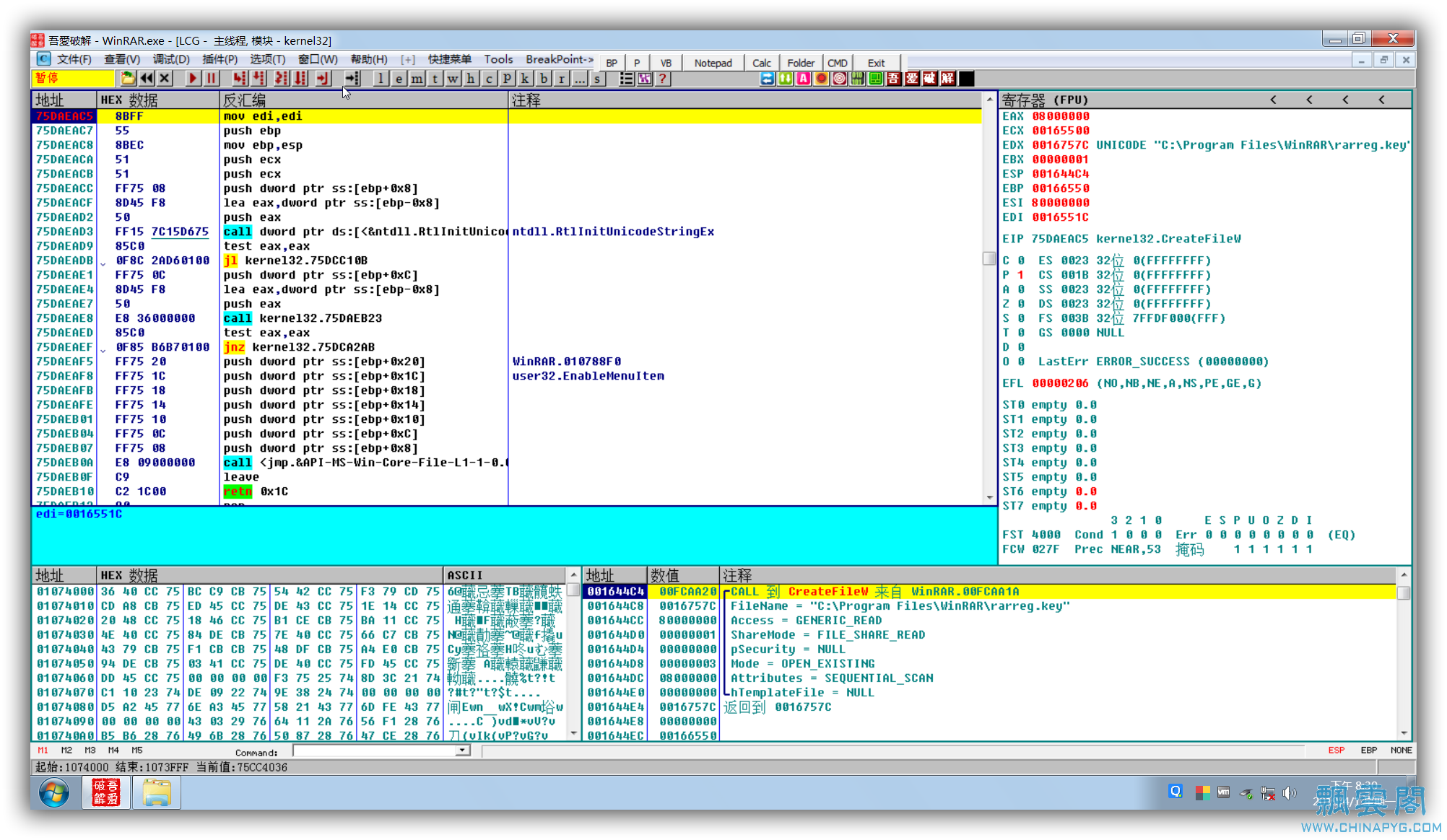1447x840 pixels.
Task: Run the program with the red play icon
Action: [193, 79]
